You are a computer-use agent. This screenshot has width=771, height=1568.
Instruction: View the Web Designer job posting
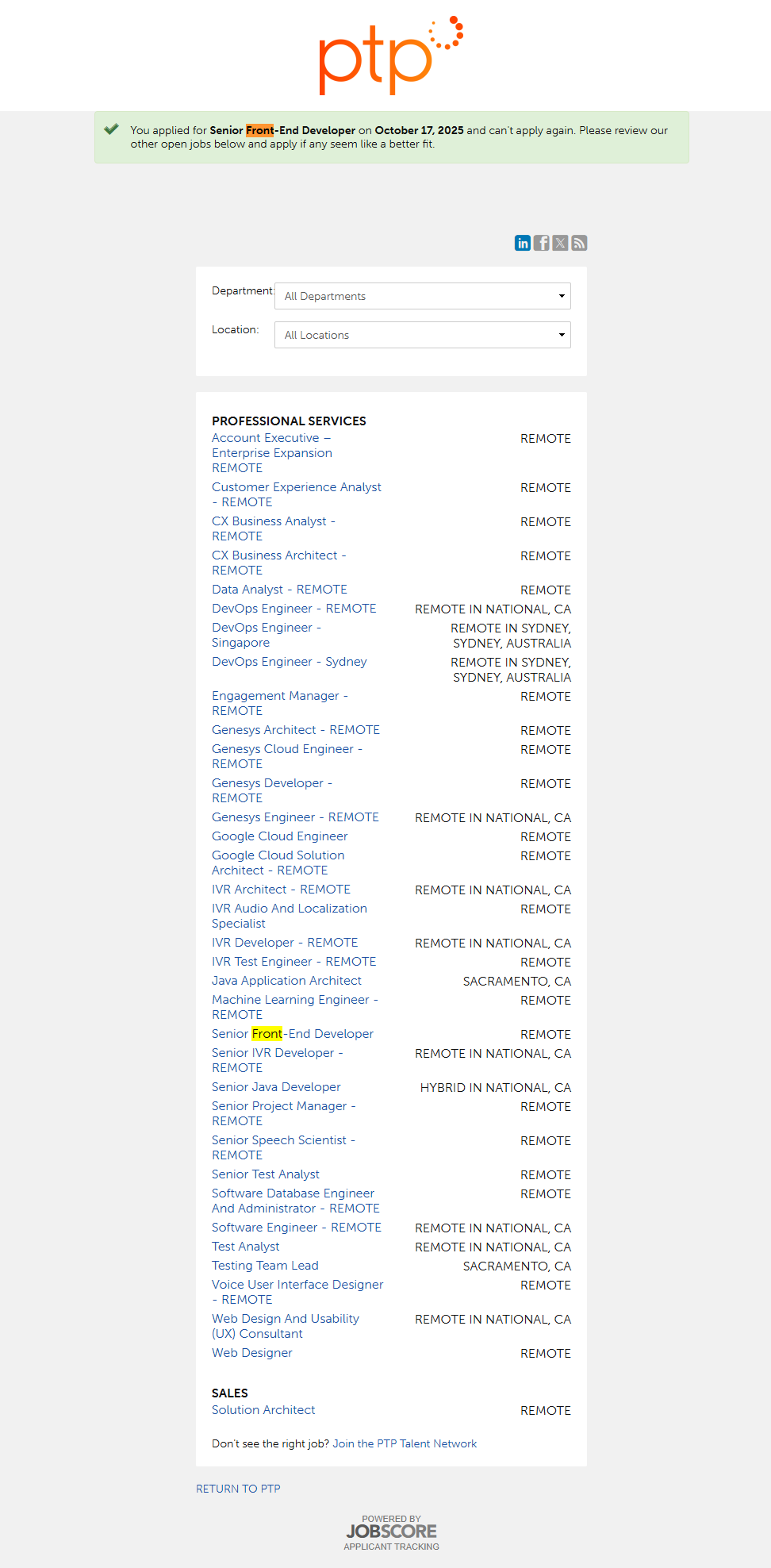[x=251, y=1353]
